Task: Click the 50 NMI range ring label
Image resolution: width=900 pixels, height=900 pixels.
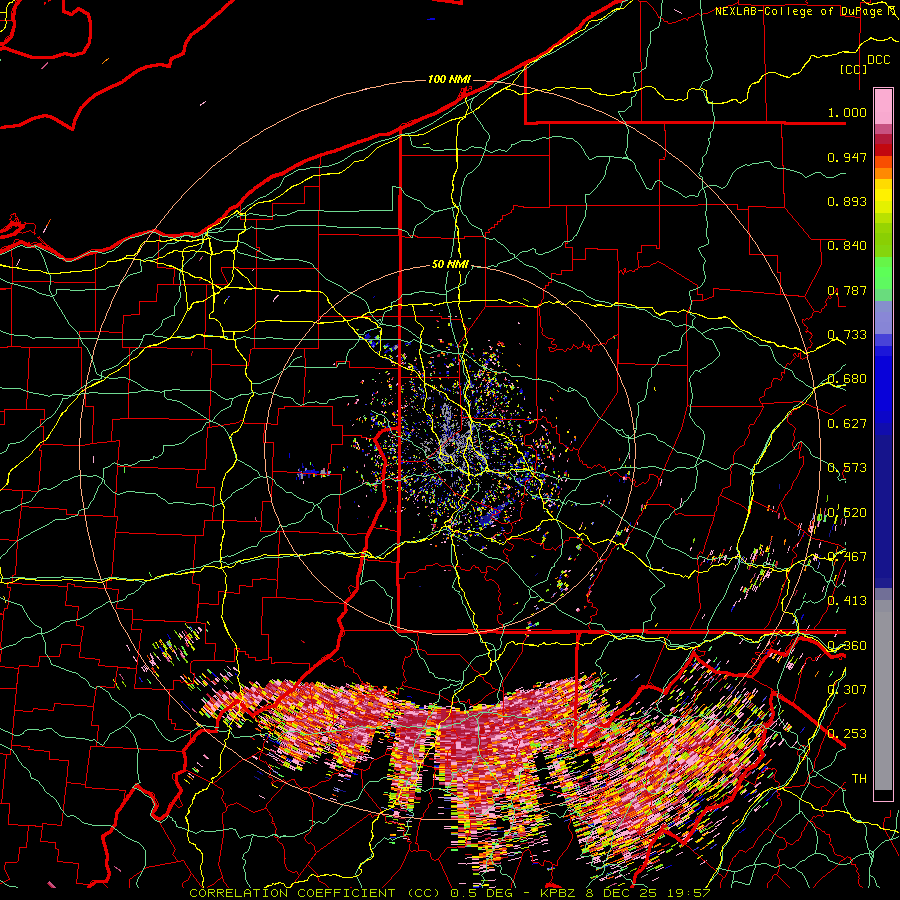Action: click(450, 265)
